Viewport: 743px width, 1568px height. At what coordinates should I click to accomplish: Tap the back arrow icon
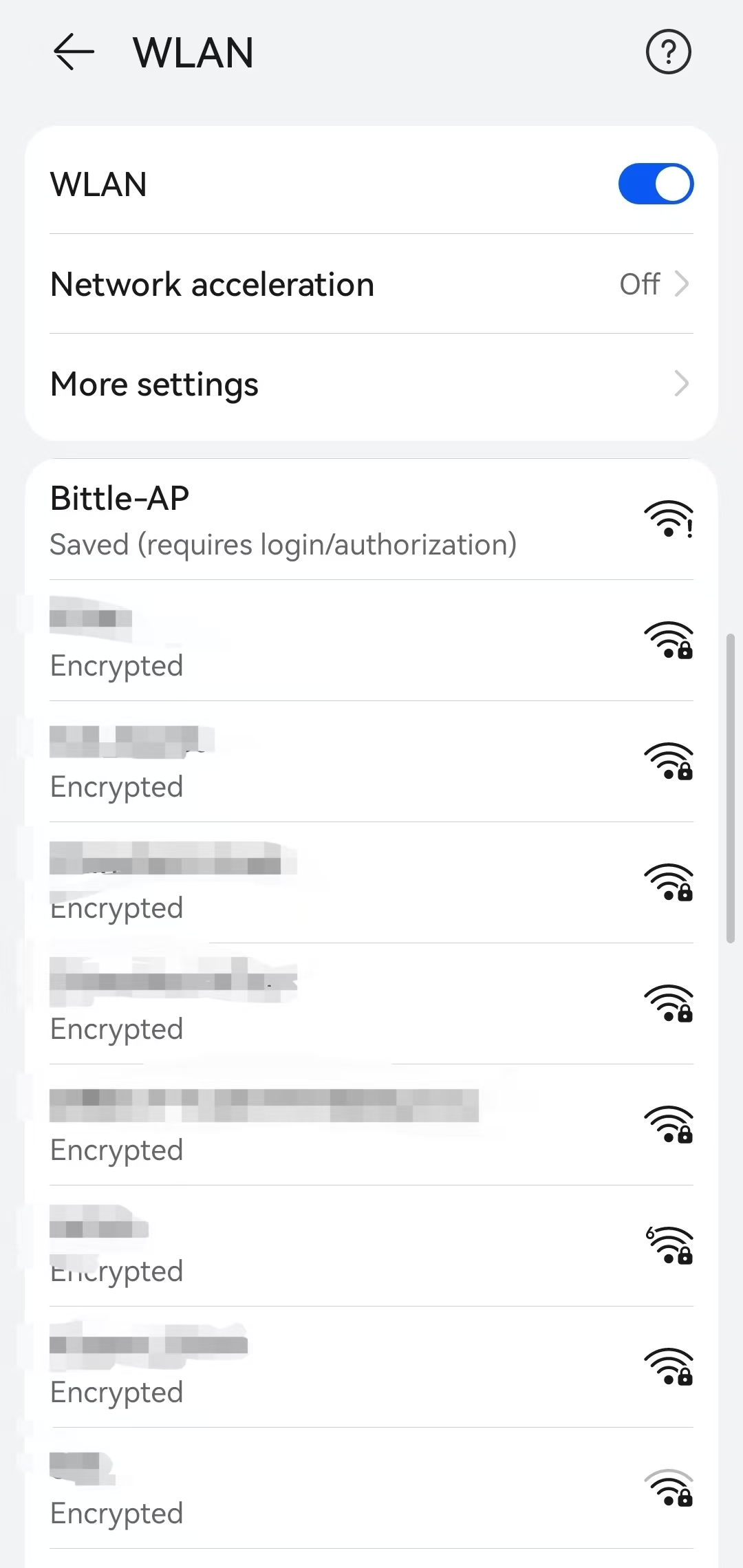[x=74, y=52]
